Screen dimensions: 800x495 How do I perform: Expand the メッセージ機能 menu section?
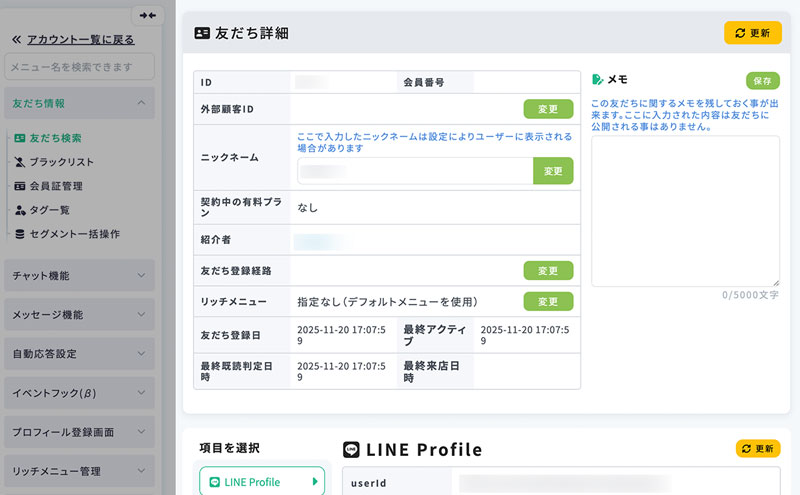click(79, 314)
